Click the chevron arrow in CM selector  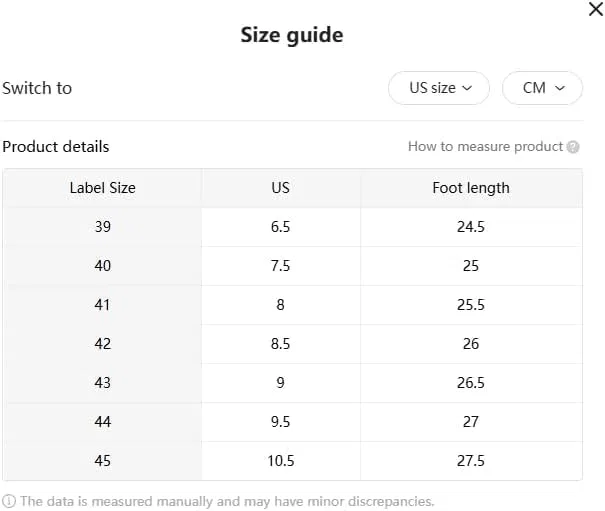560,88
